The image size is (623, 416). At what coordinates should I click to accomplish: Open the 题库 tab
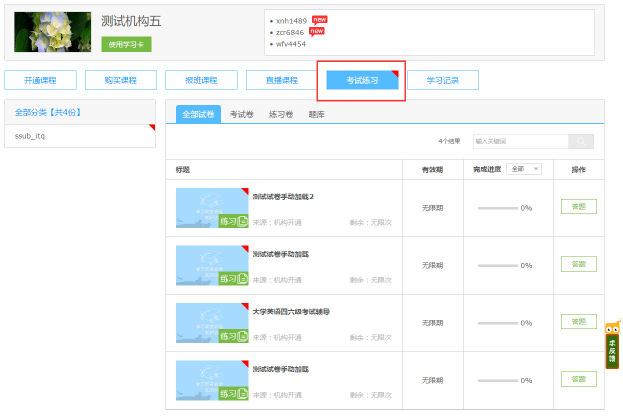(316, 115)
